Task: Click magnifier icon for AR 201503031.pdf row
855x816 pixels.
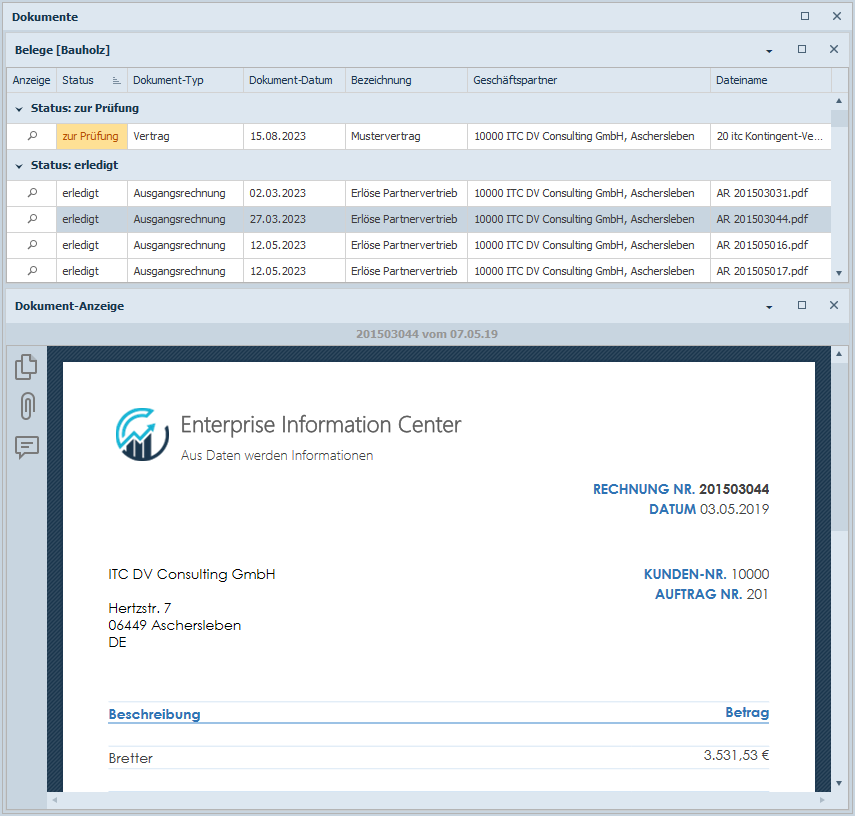Action: [32, 193]
